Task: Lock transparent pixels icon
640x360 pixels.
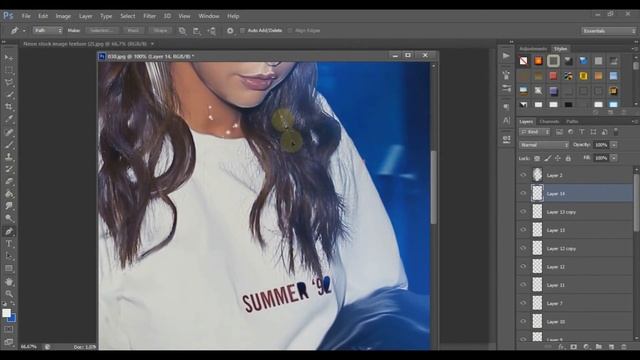Action: pos(537,158)
